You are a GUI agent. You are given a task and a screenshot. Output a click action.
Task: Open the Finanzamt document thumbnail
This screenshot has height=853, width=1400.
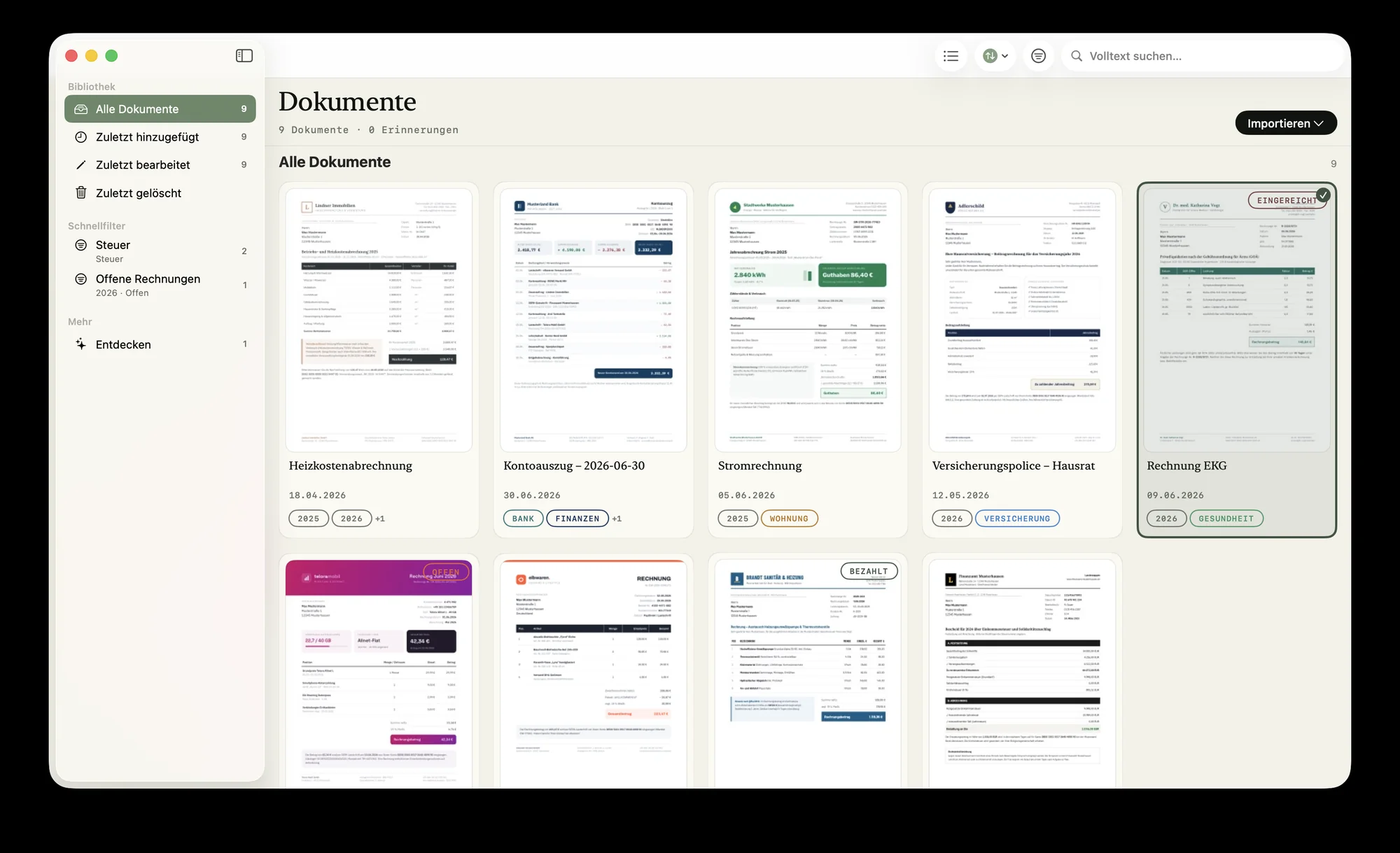pyautogui.click(x=1022, y=674)
